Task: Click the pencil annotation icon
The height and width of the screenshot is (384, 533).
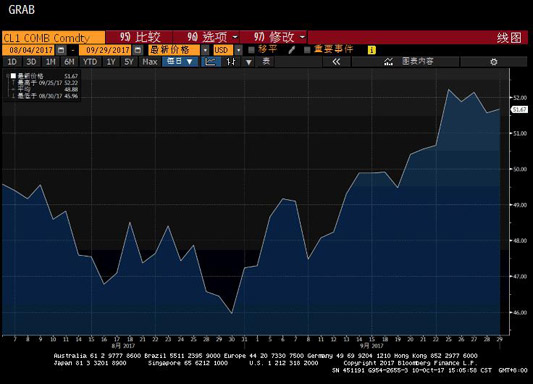Action: [291, 50]
